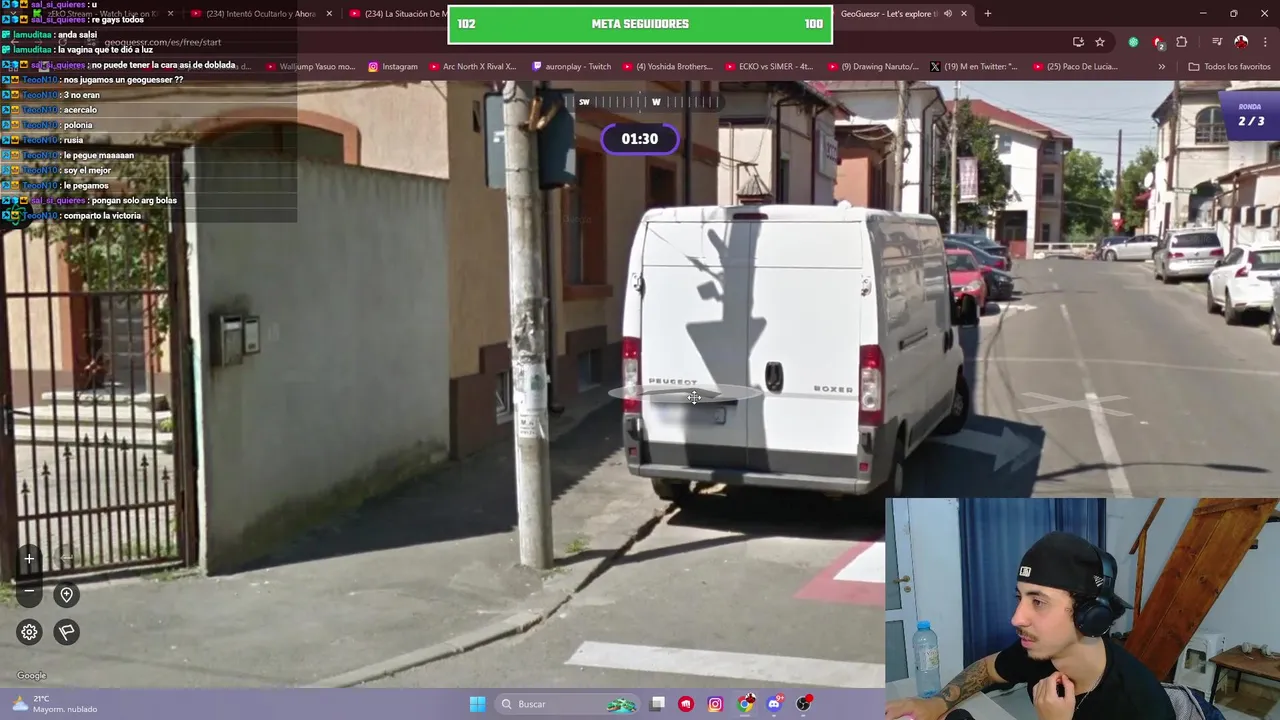Switch to Chrome taskbar icon

[x=745, y=704]
